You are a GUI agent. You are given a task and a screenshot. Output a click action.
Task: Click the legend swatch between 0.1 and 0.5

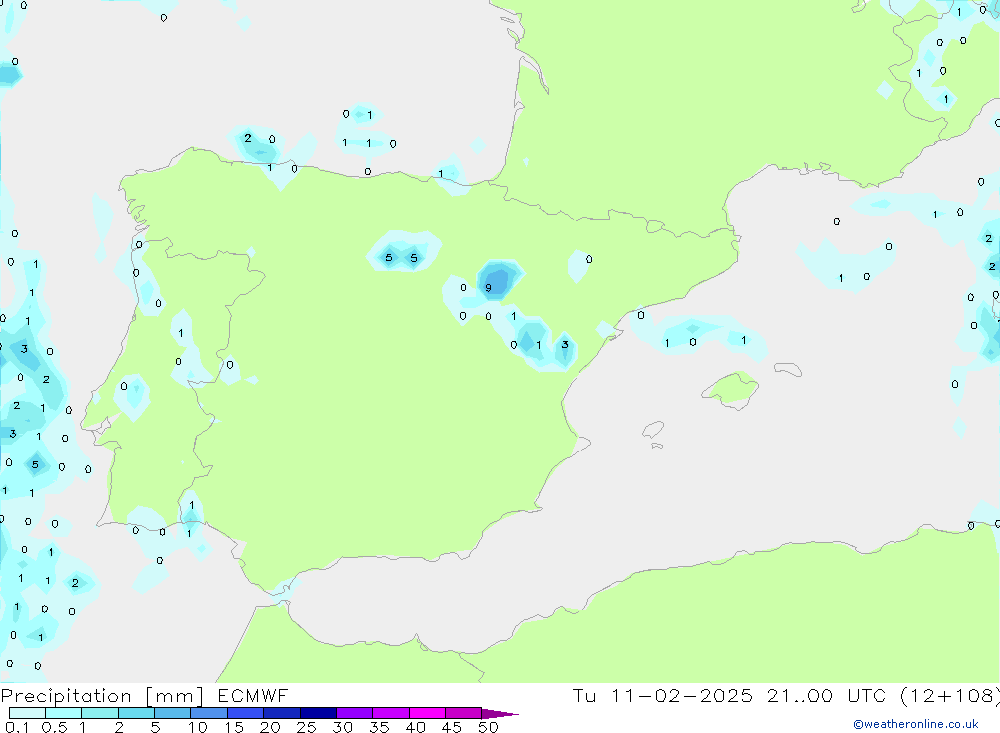pos(27,713)
